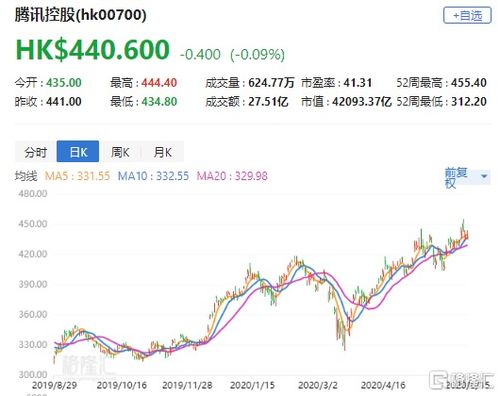This screenshot has width=500, height=396.
Task: Click the 最低 value 434.80
Action: (x=159, y=102)
